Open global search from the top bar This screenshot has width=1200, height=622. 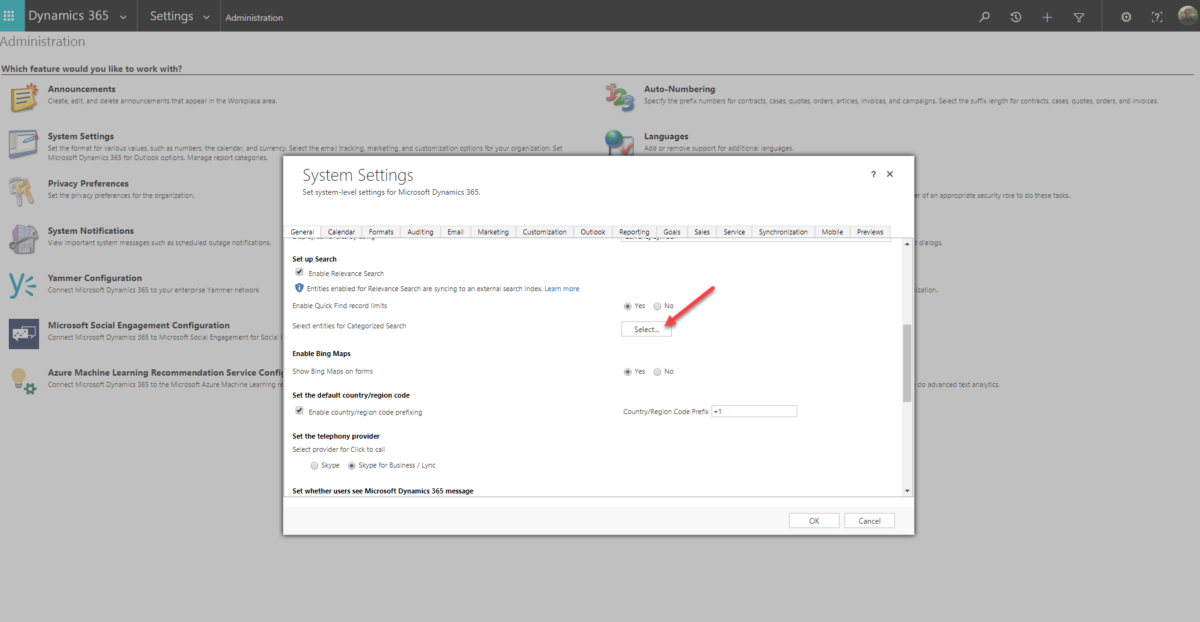point(984,16)
